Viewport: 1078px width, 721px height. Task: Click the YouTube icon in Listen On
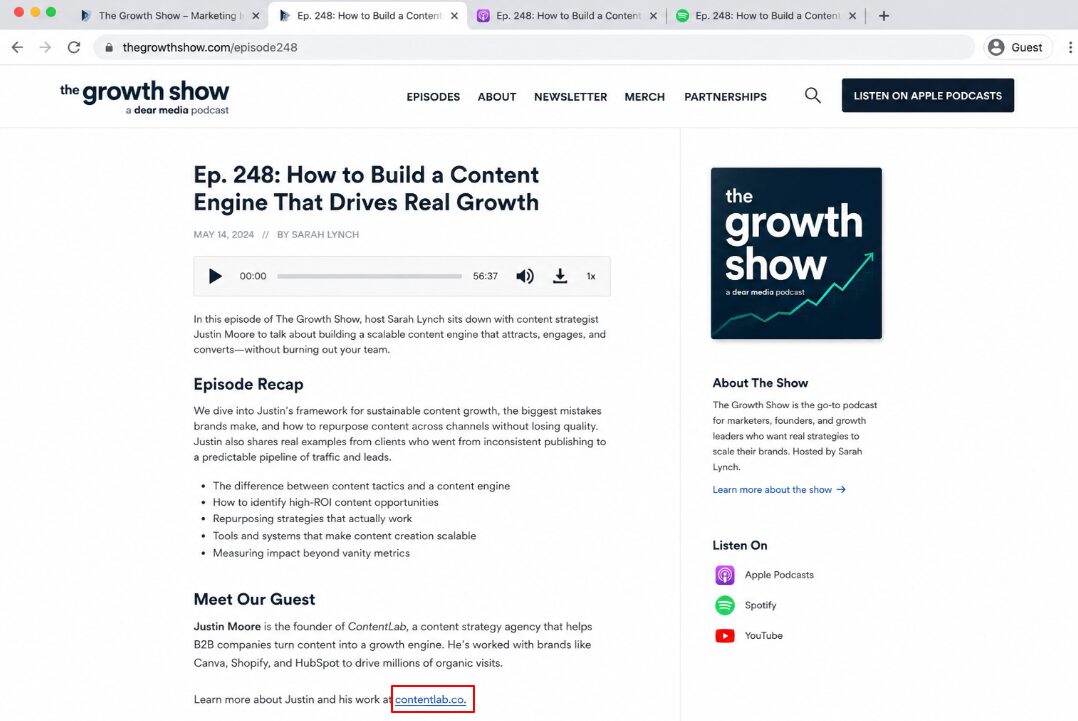point(725,636)
